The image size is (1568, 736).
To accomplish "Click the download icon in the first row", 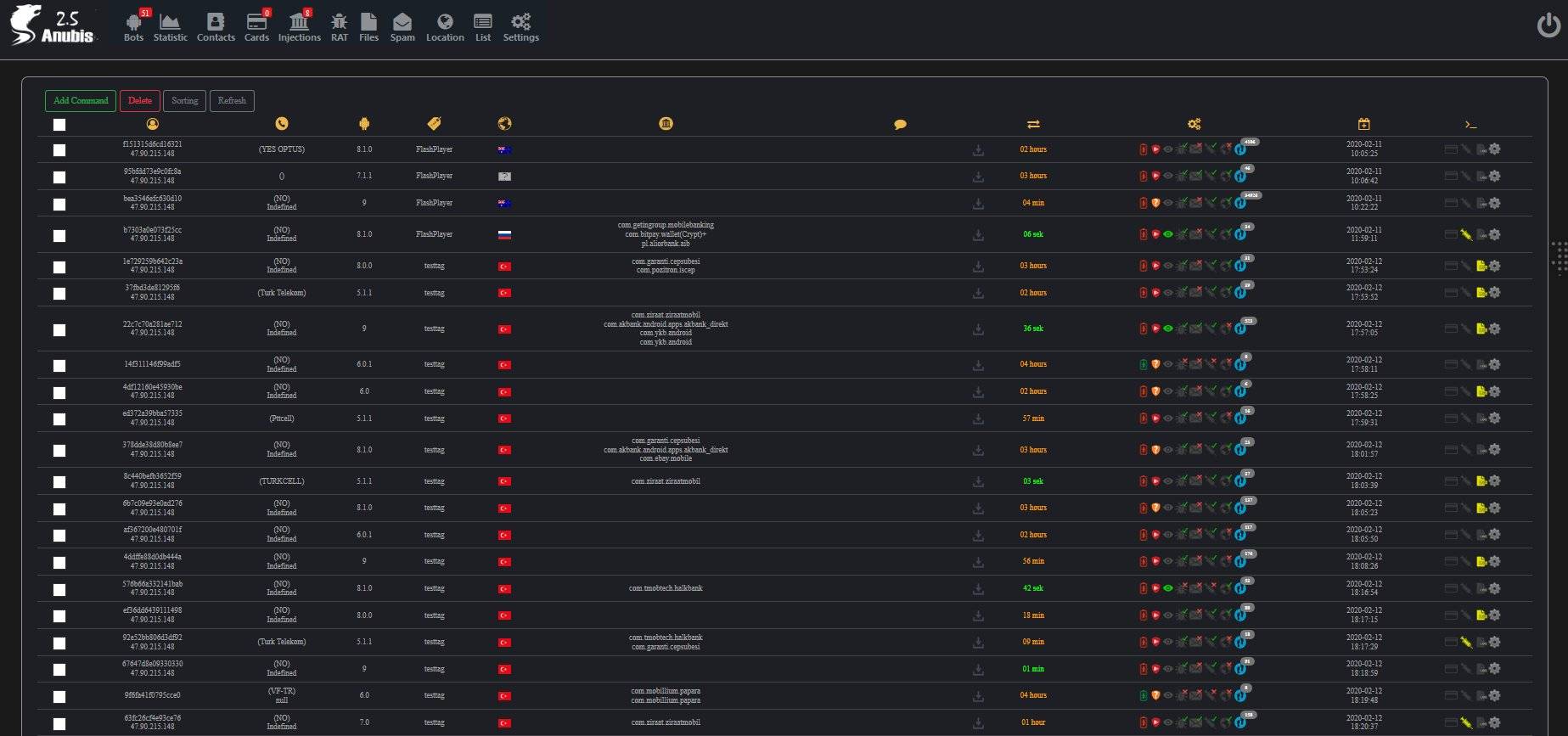I will click(x=978, y=150).
